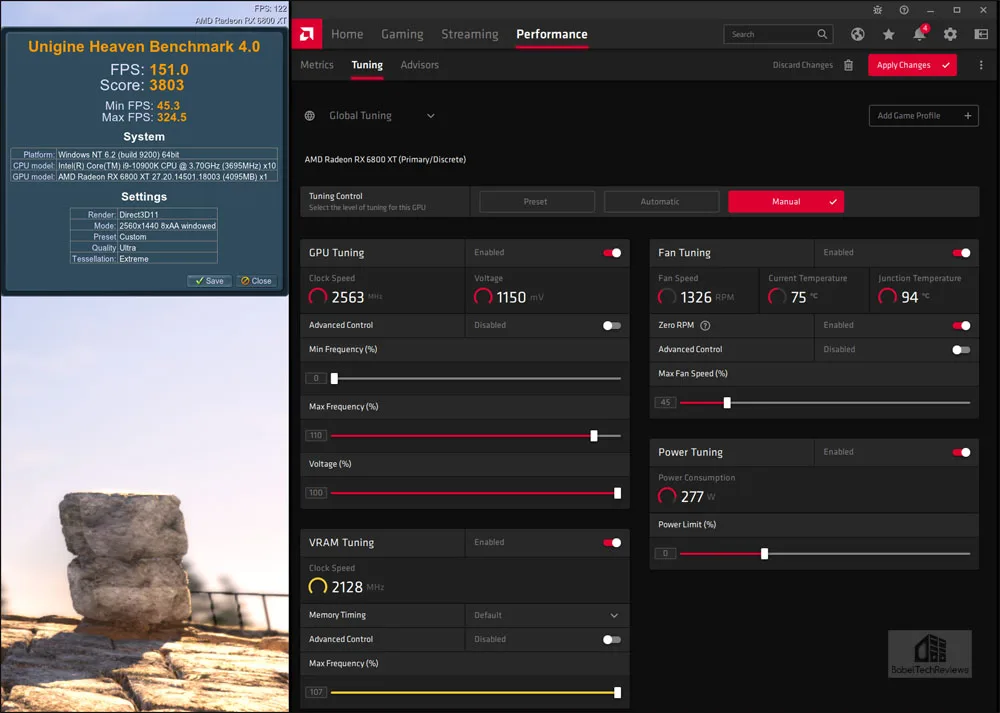Click the VRAM Max Frequency slider handle
1000x713 pixels.
[617, 692]
